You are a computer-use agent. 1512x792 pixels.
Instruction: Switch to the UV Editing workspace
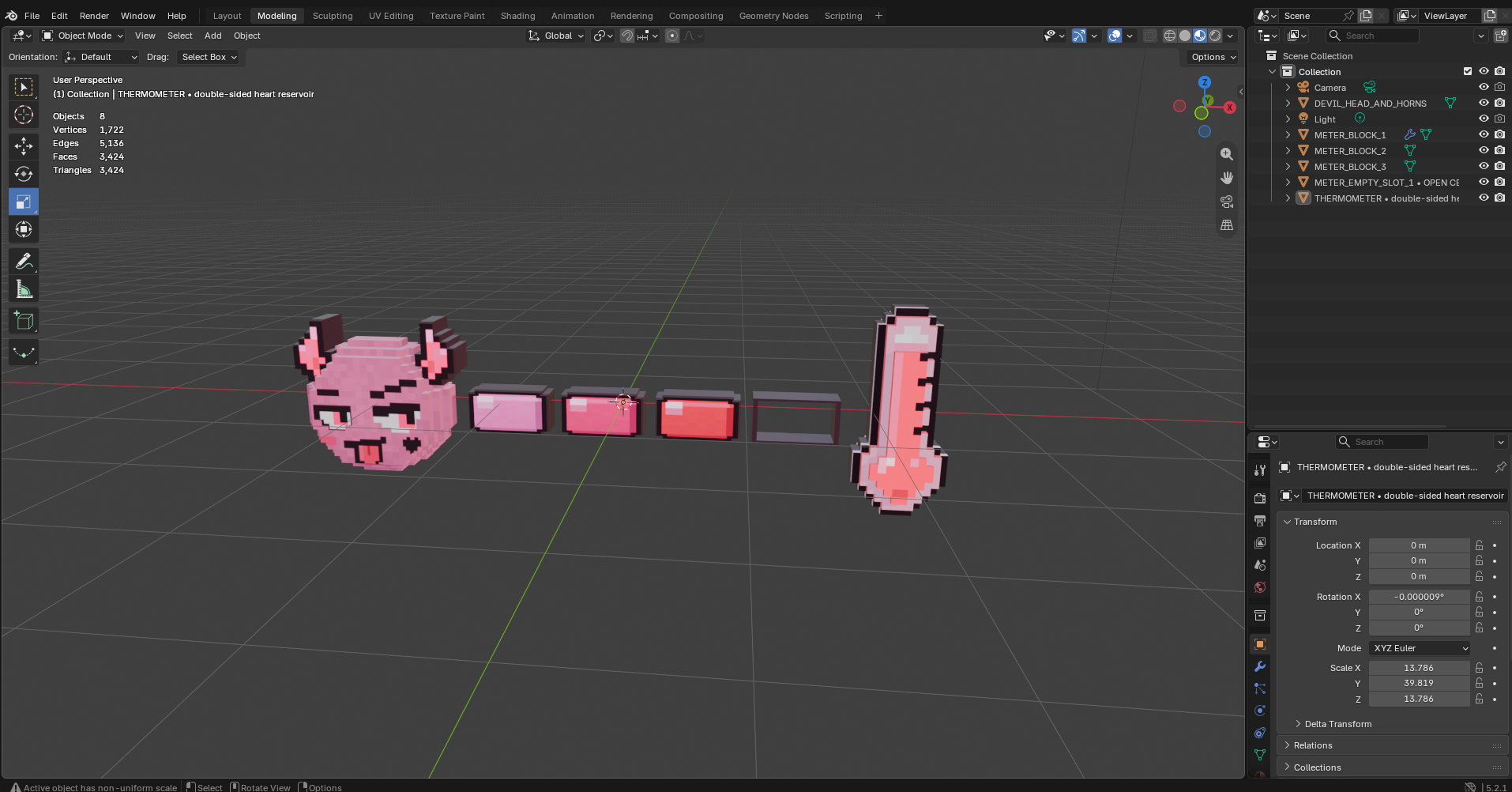[391, 16]
